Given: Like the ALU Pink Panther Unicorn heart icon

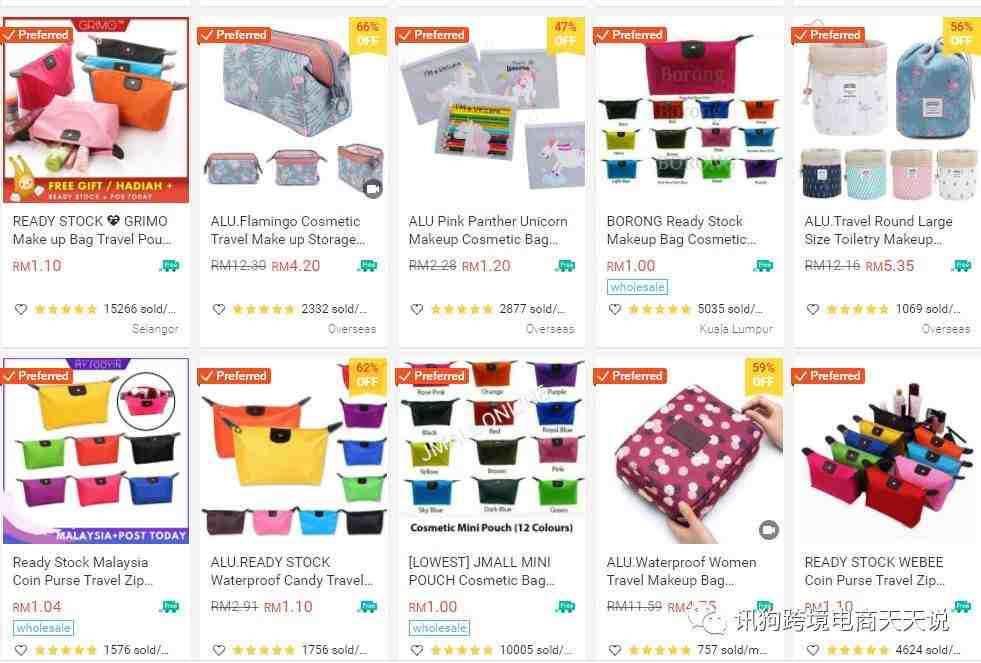Looking at the screenshot, I should [417, 309].
